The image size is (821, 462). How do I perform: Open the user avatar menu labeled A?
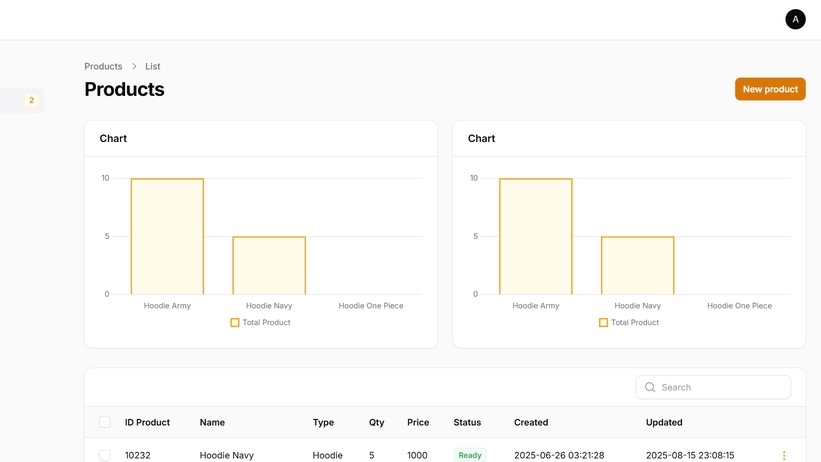coord(795,19)
